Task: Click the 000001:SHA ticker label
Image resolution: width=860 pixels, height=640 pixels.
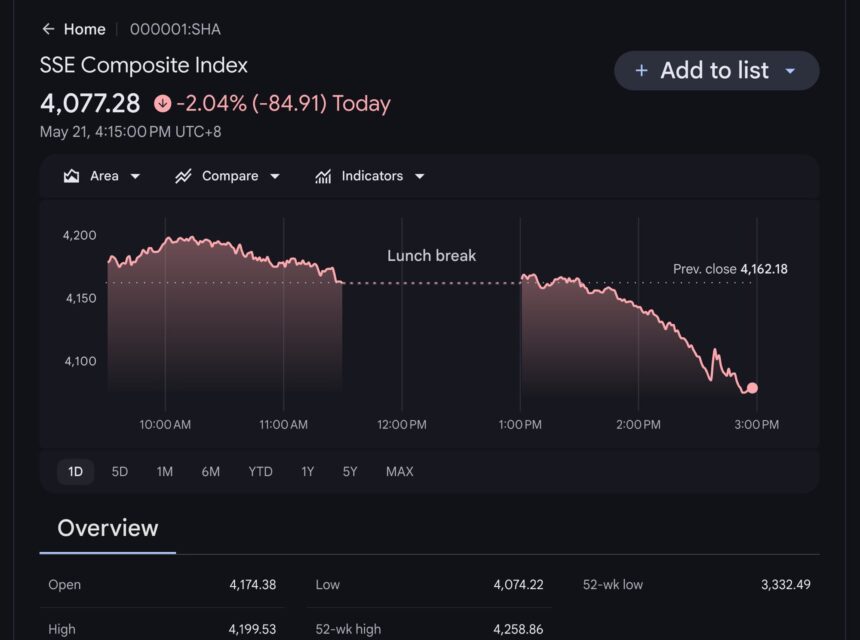Action: point(176,29)
